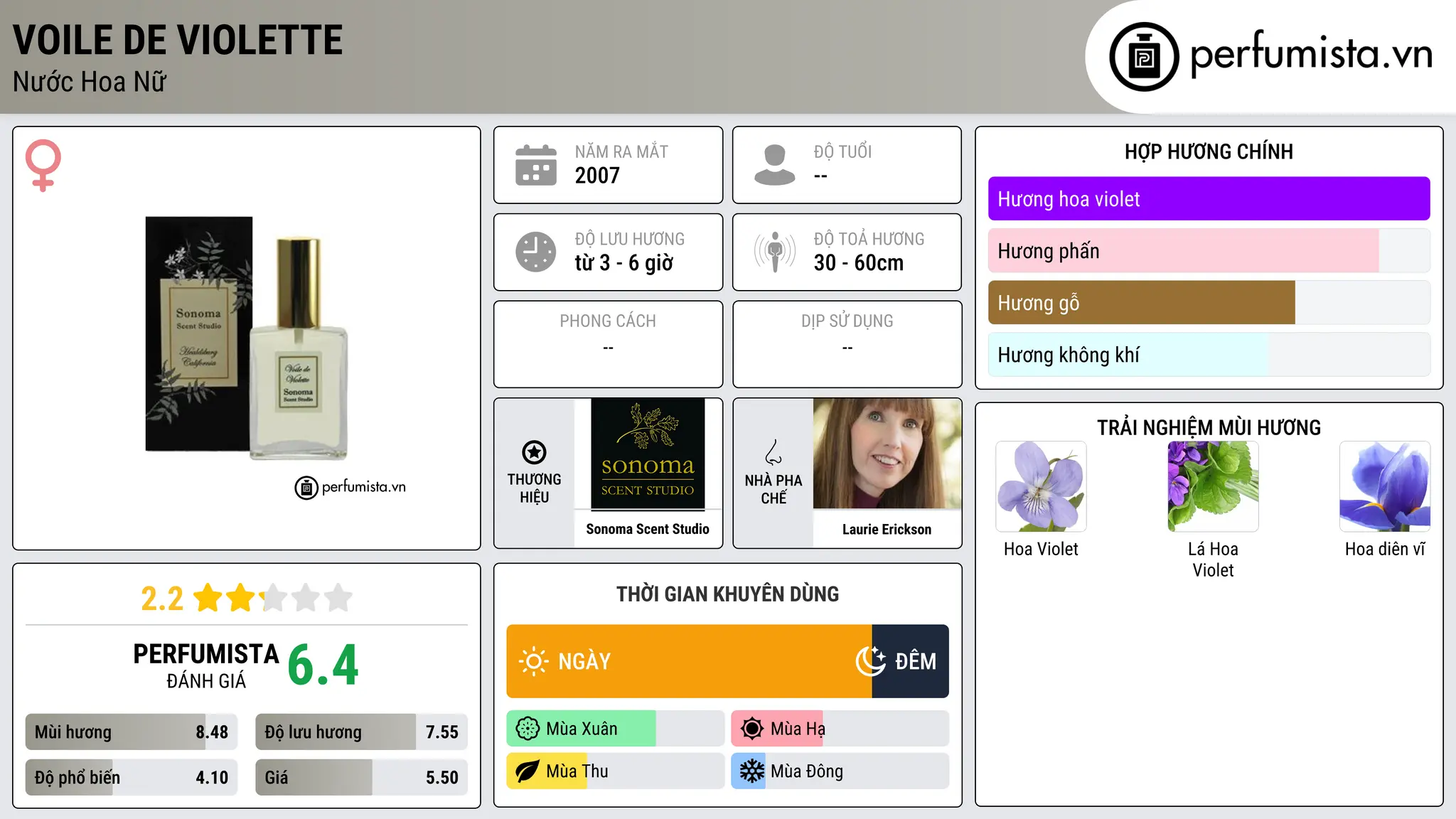Click the perfumista.vn bottle logo icon
This screenshot has height=819, width=1456.
coord(1144,57)
